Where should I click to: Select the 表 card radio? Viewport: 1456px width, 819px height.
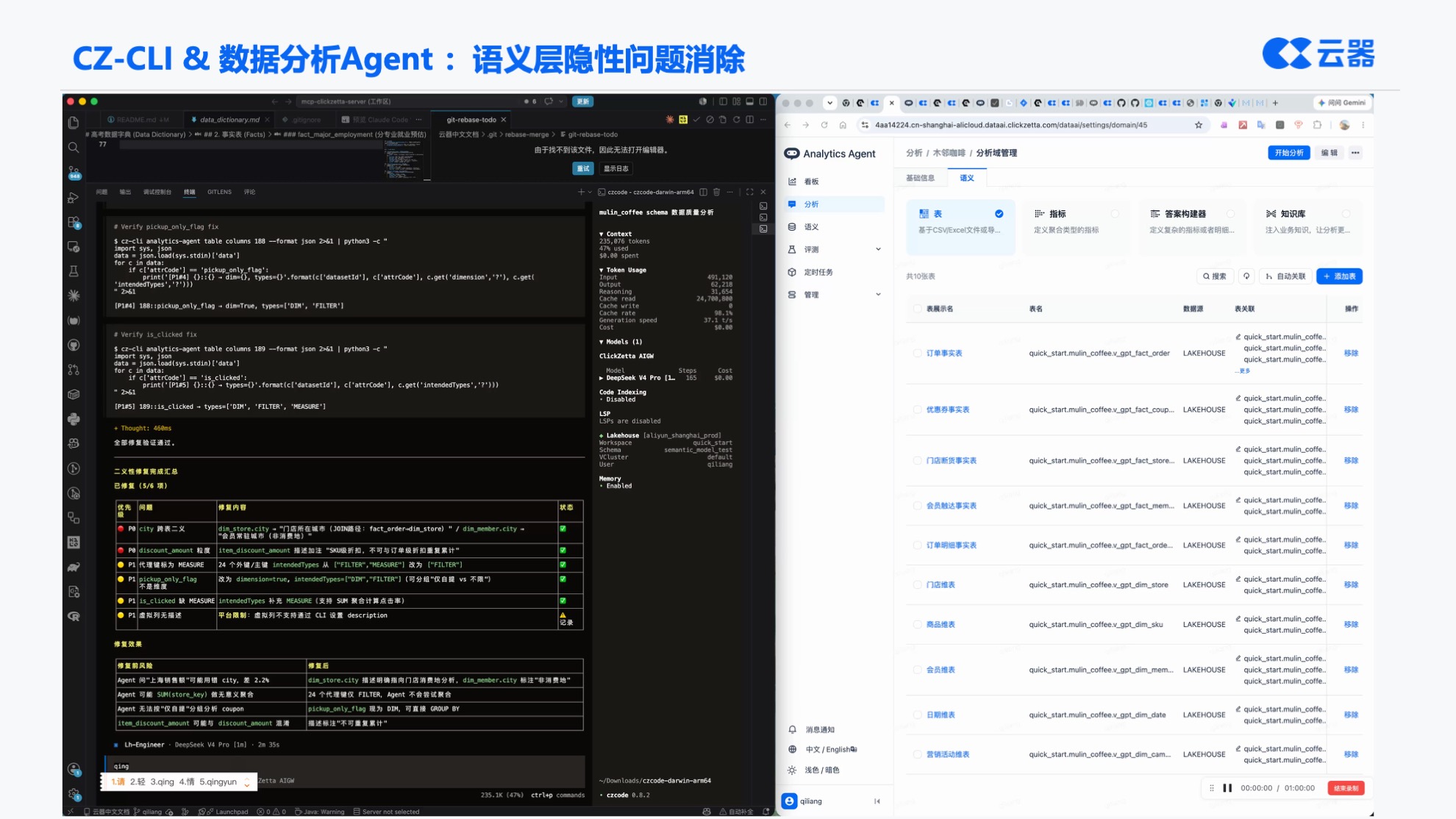tap(999, 214)
